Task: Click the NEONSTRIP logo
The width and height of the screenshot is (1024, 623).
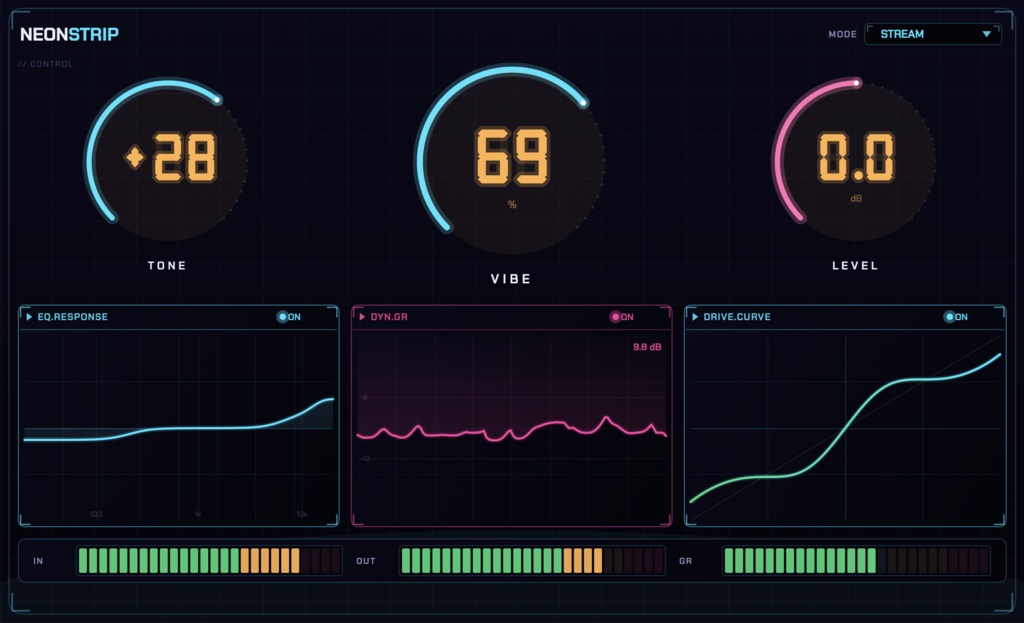Action: (x=69, y=34)
